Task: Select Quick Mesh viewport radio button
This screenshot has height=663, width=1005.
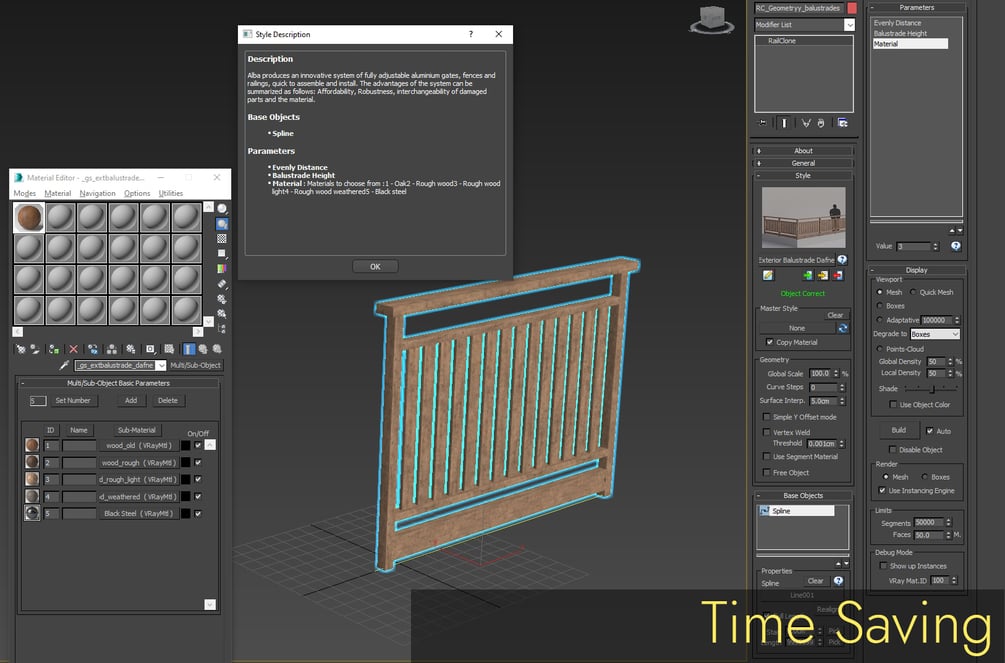Action: point(913,292)
